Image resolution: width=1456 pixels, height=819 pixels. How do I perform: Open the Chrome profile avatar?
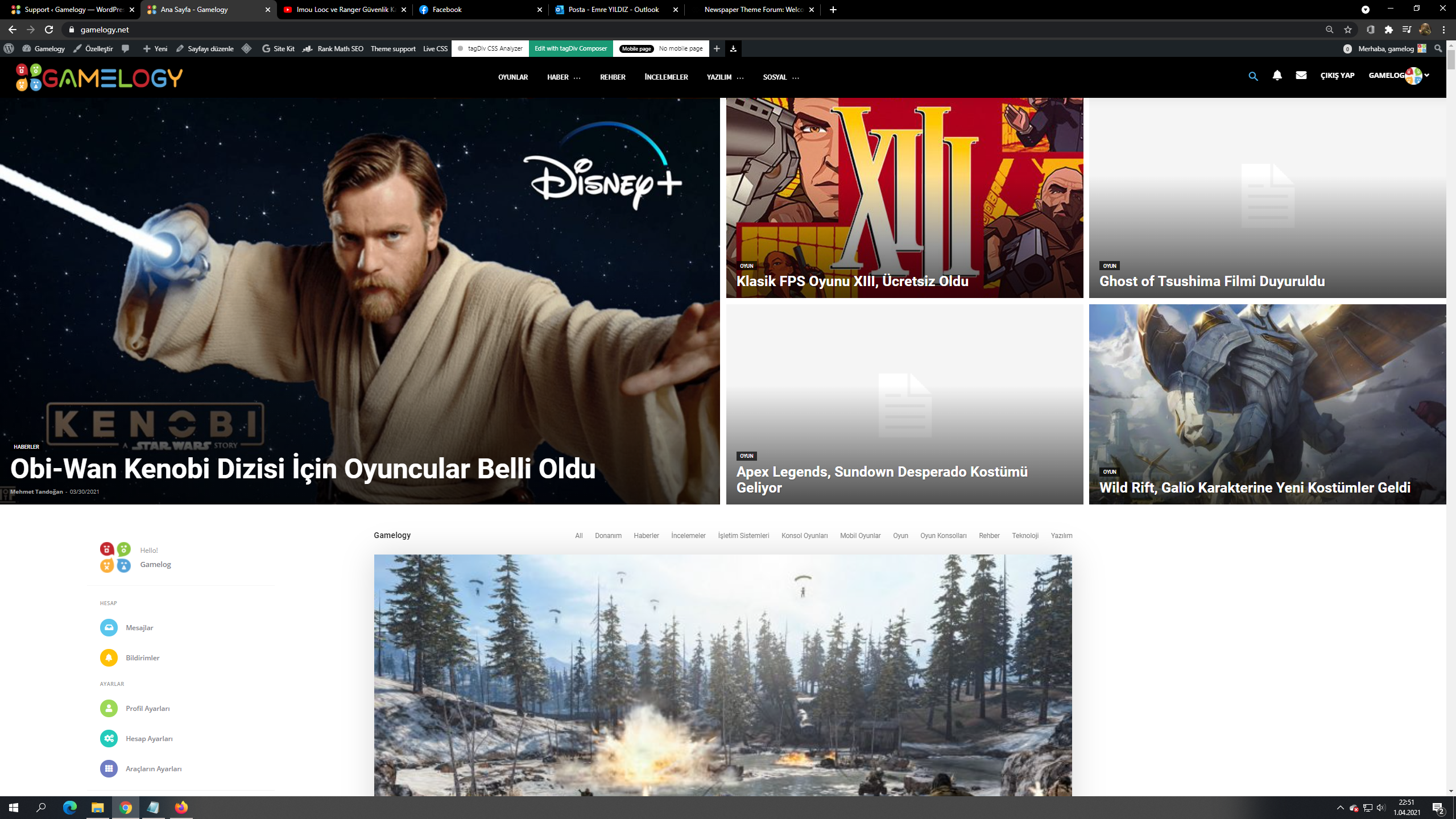pyautogui.click(x=1425, y=30)
